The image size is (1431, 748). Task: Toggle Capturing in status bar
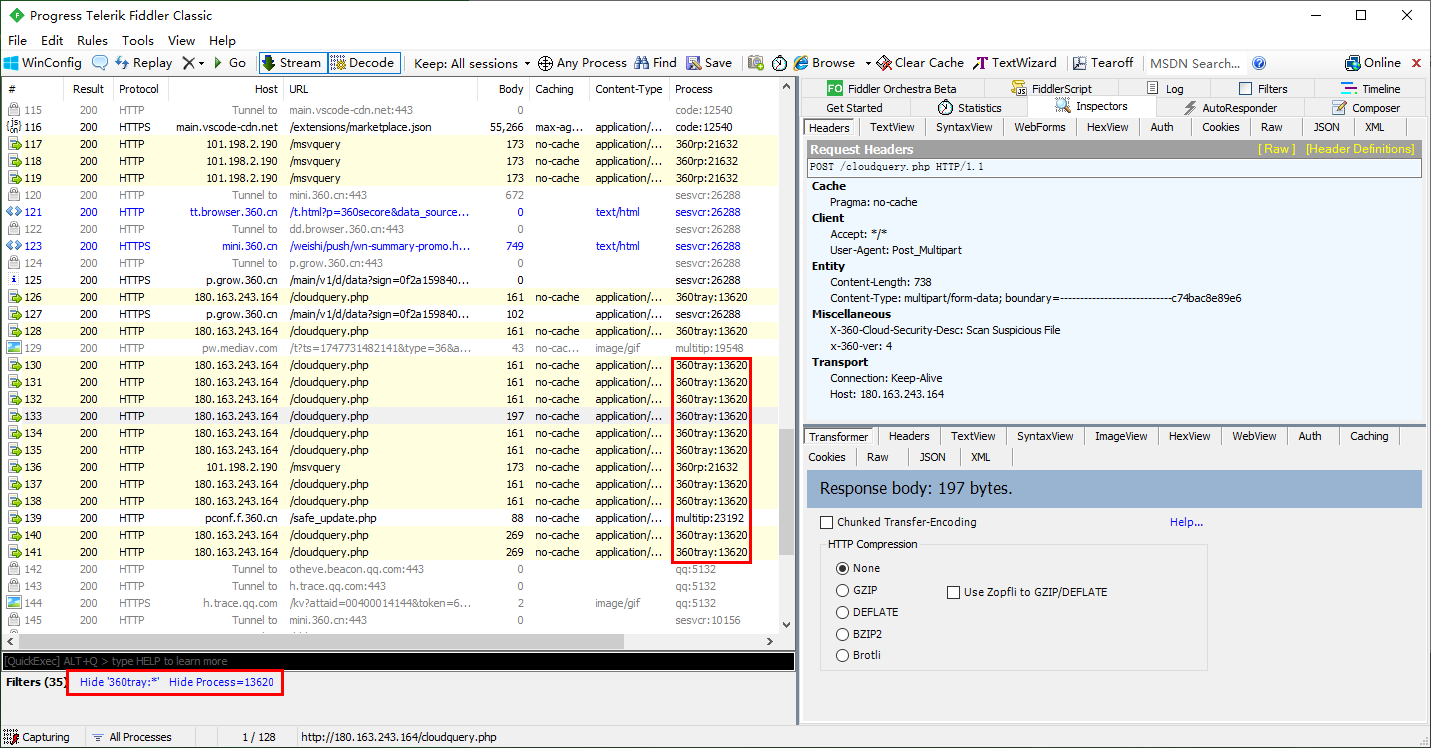click(x=38, y=737)
